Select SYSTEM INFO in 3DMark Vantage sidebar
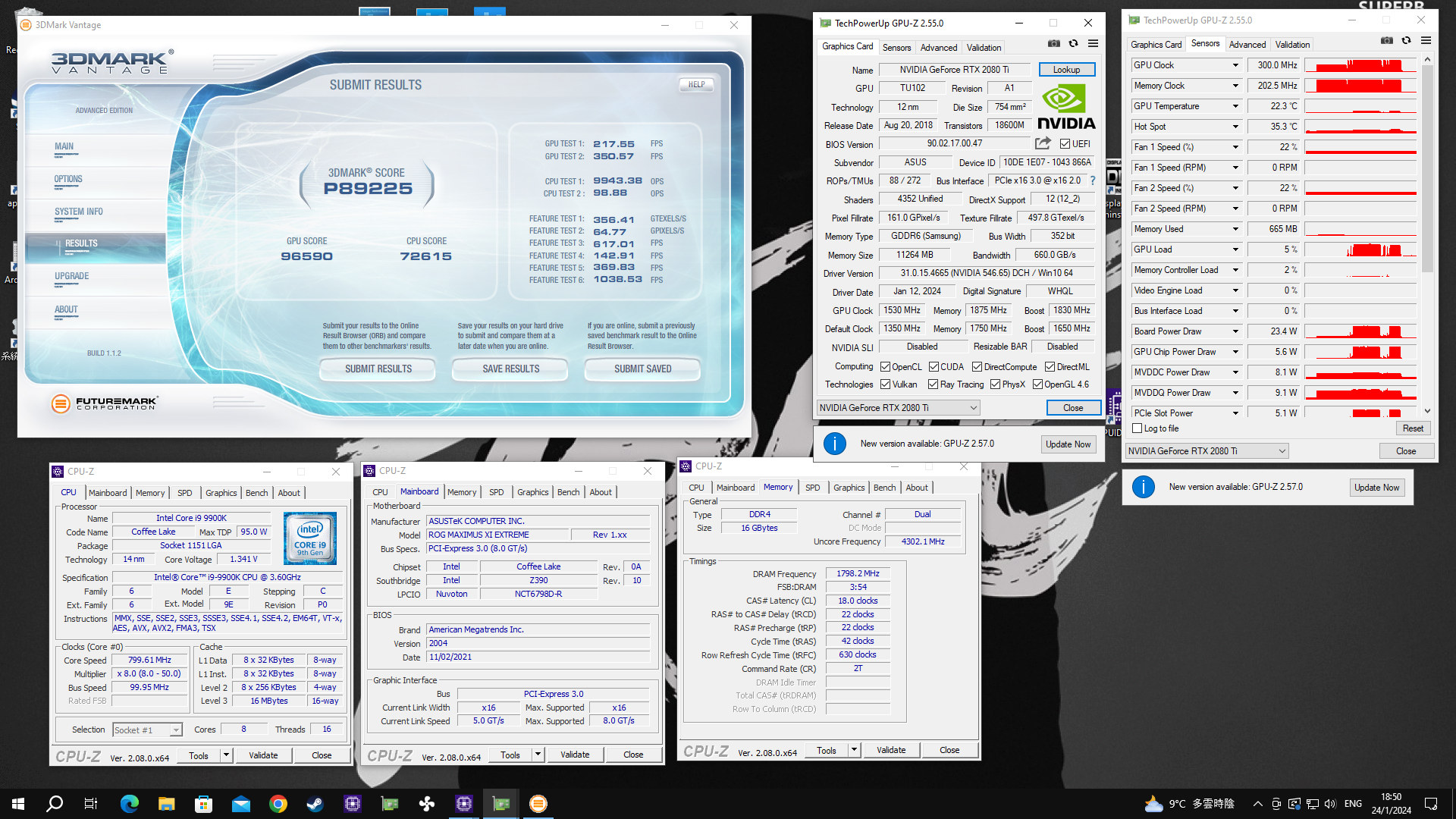This screenshot has height=819, width=1456. (79, 212)
